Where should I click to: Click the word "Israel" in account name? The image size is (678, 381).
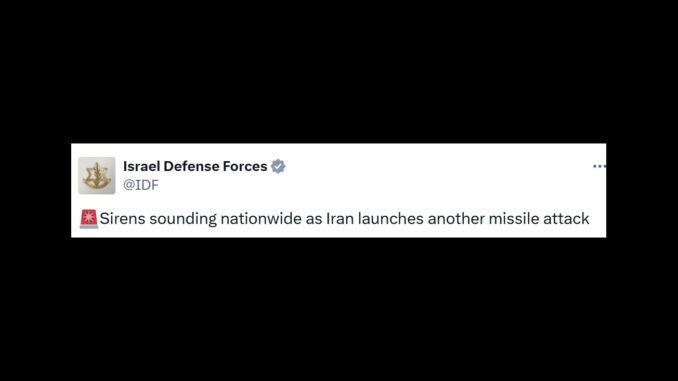[141, 166]
